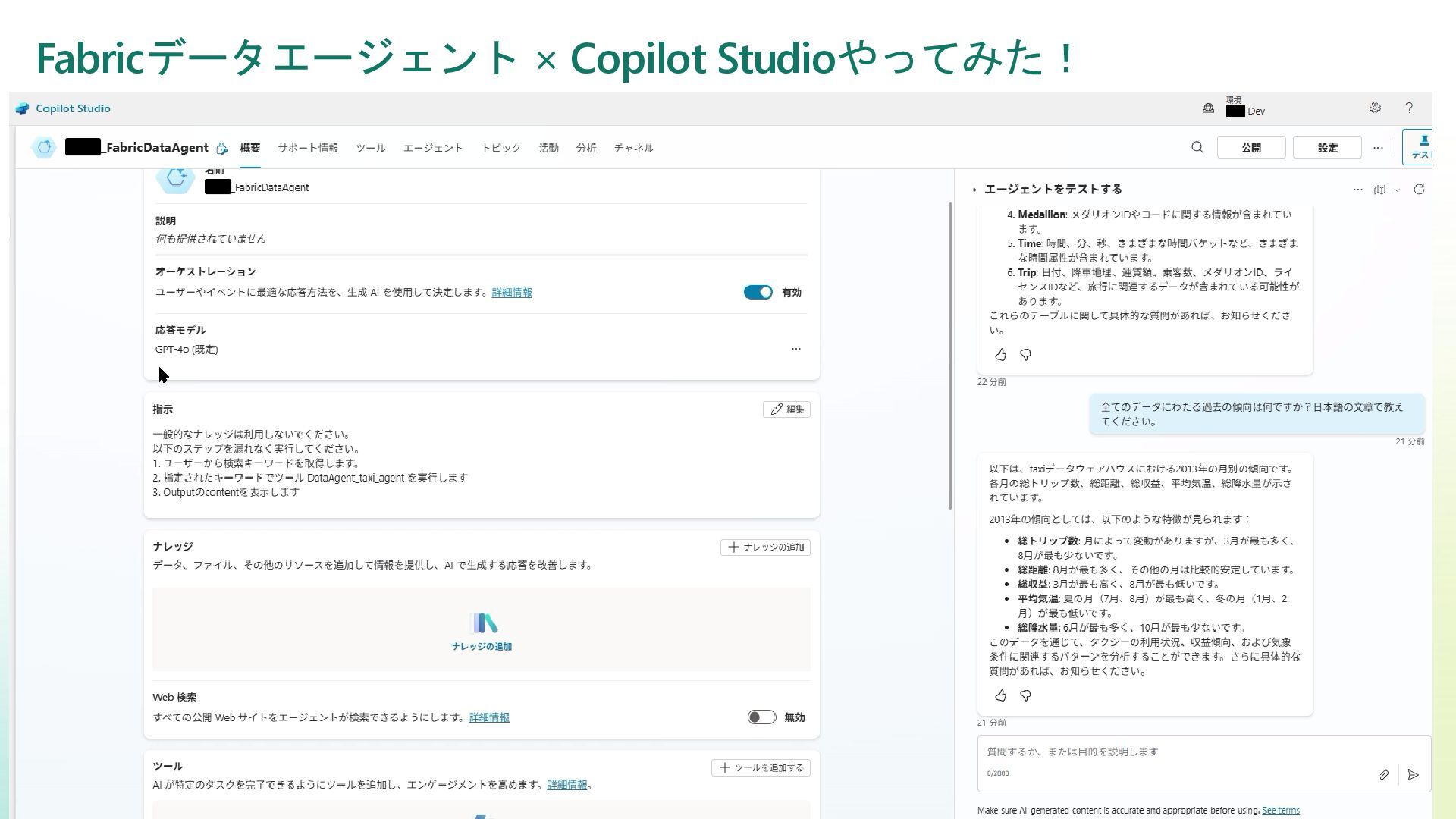1456x819 pixels.
Task: Click the 編集 button for 指示
Action: coord(786,409)
